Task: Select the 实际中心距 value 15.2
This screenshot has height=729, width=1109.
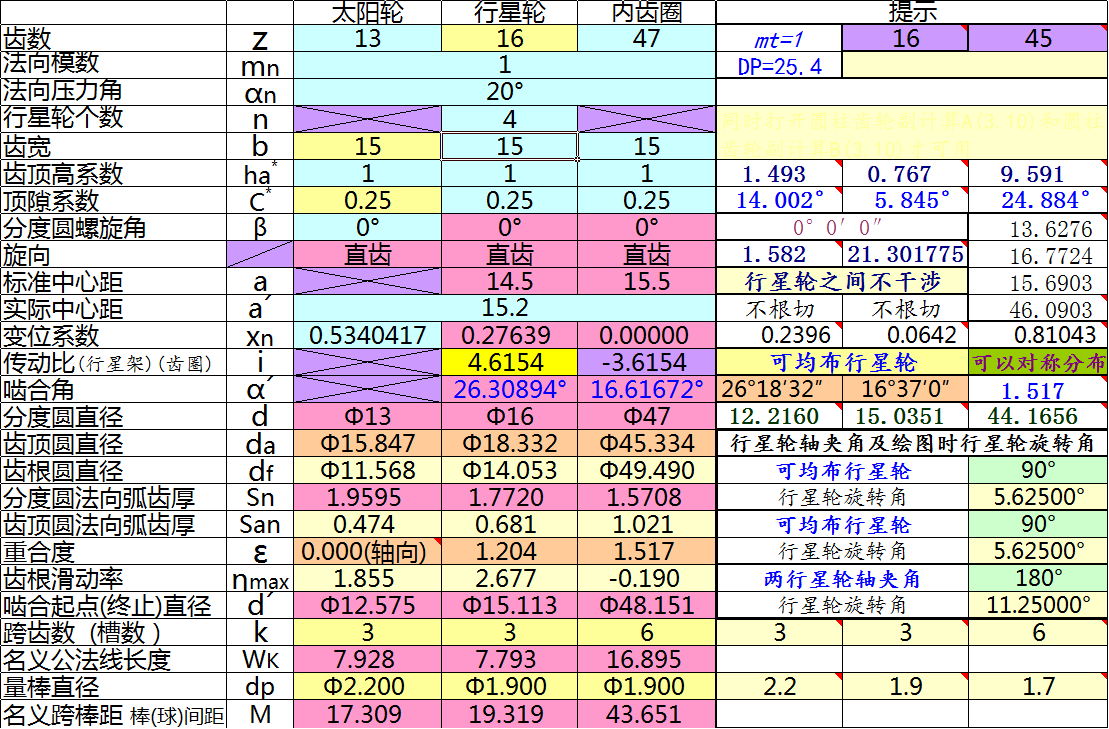Action: coord(504,308)
